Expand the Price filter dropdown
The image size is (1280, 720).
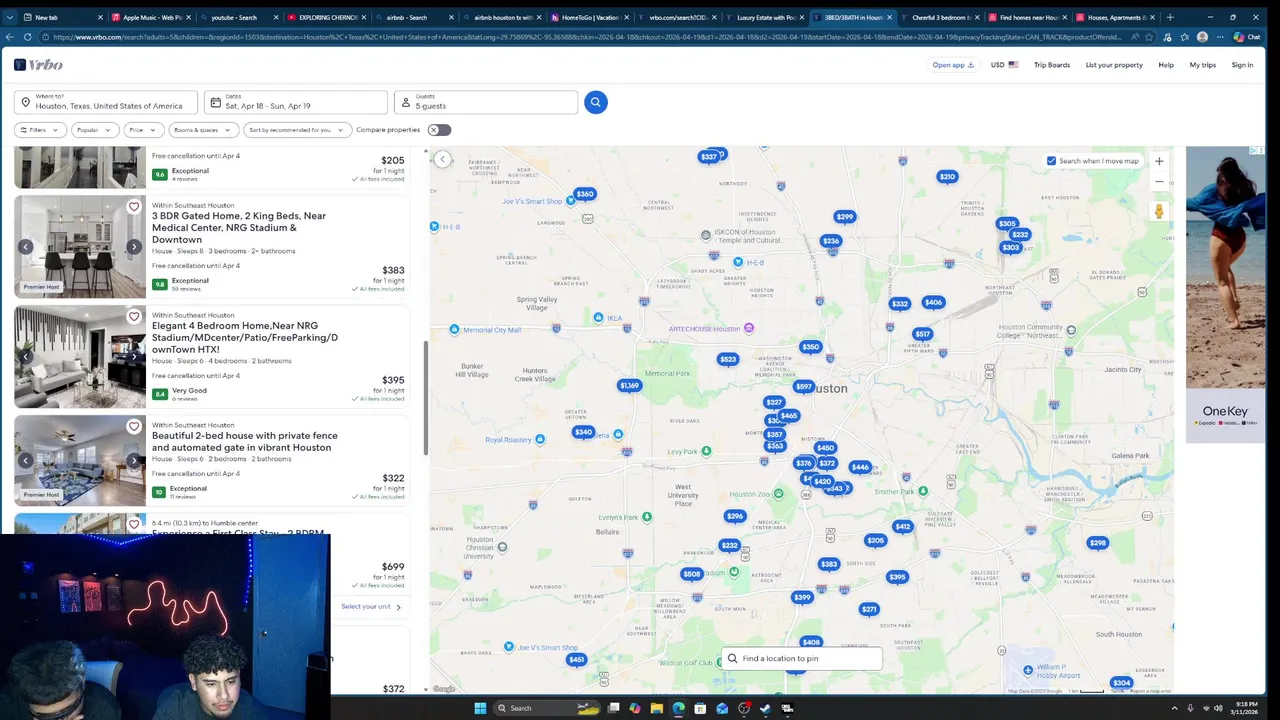pyautogui.click(x=143, y=130)
